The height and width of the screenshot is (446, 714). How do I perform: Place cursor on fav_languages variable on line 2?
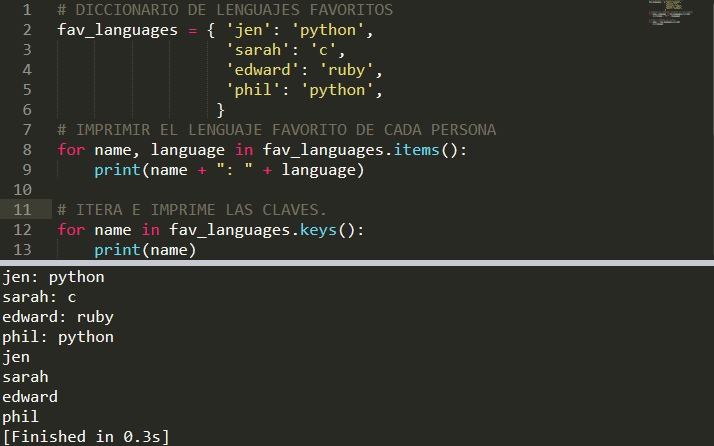(x=117, y=30)
